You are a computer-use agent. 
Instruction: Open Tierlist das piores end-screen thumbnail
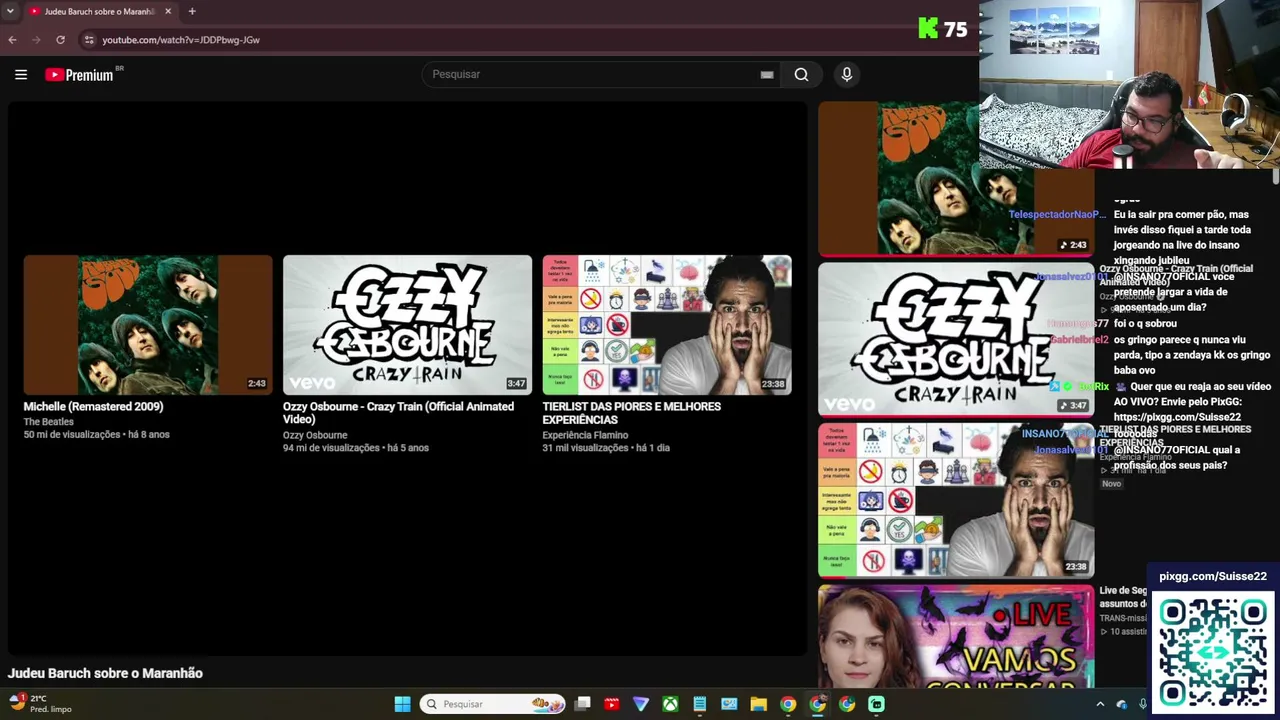tap(667, 325)
